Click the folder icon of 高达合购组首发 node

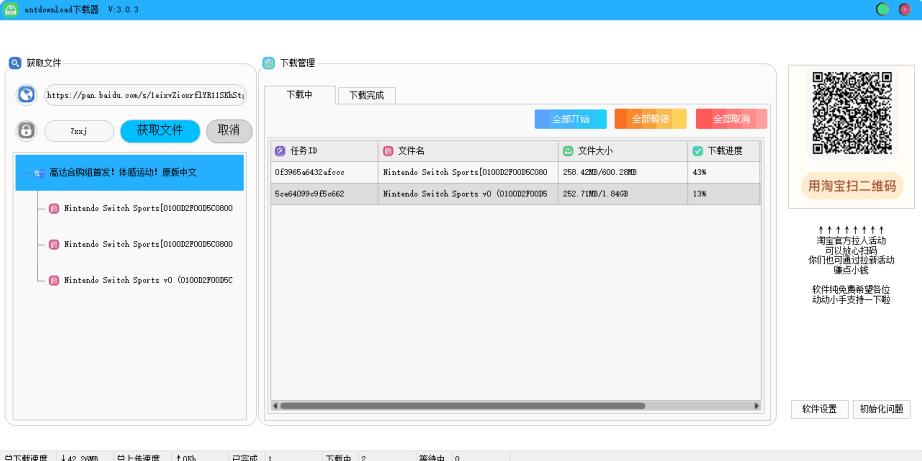pyautogui.click(x=39, y=173)
